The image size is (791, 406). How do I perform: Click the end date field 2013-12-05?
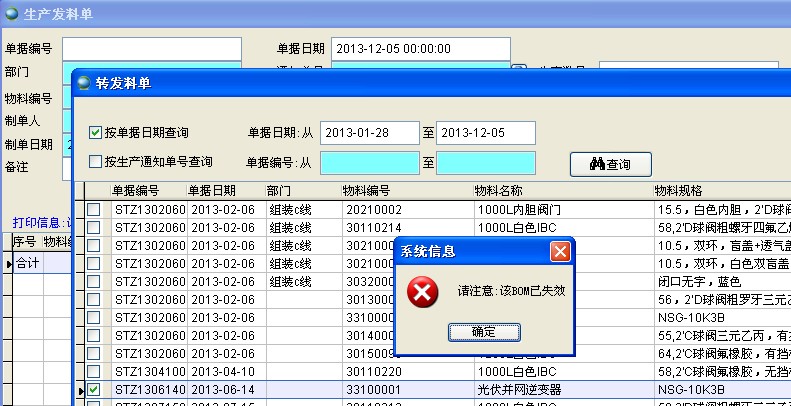pos(485,133)
